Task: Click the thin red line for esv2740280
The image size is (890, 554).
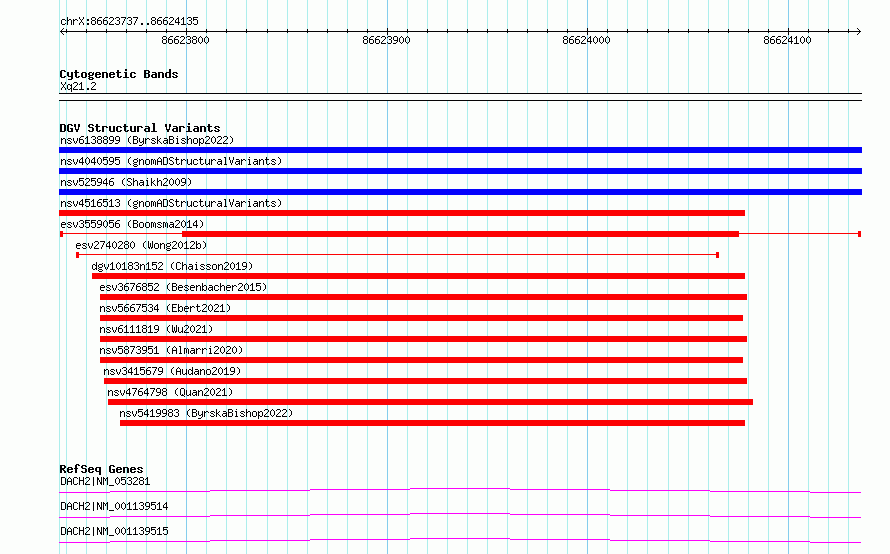Action: point(397,255)
